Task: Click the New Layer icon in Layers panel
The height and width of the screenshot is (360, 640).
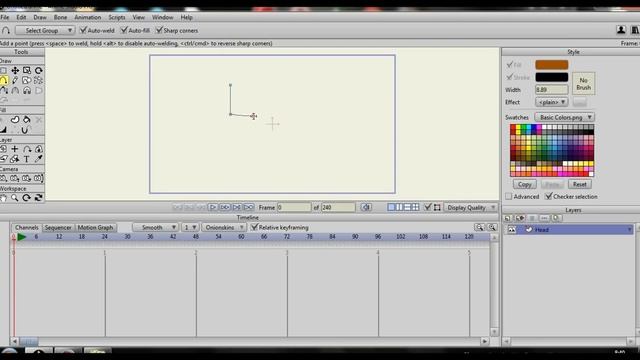Action: pos(508,218)
